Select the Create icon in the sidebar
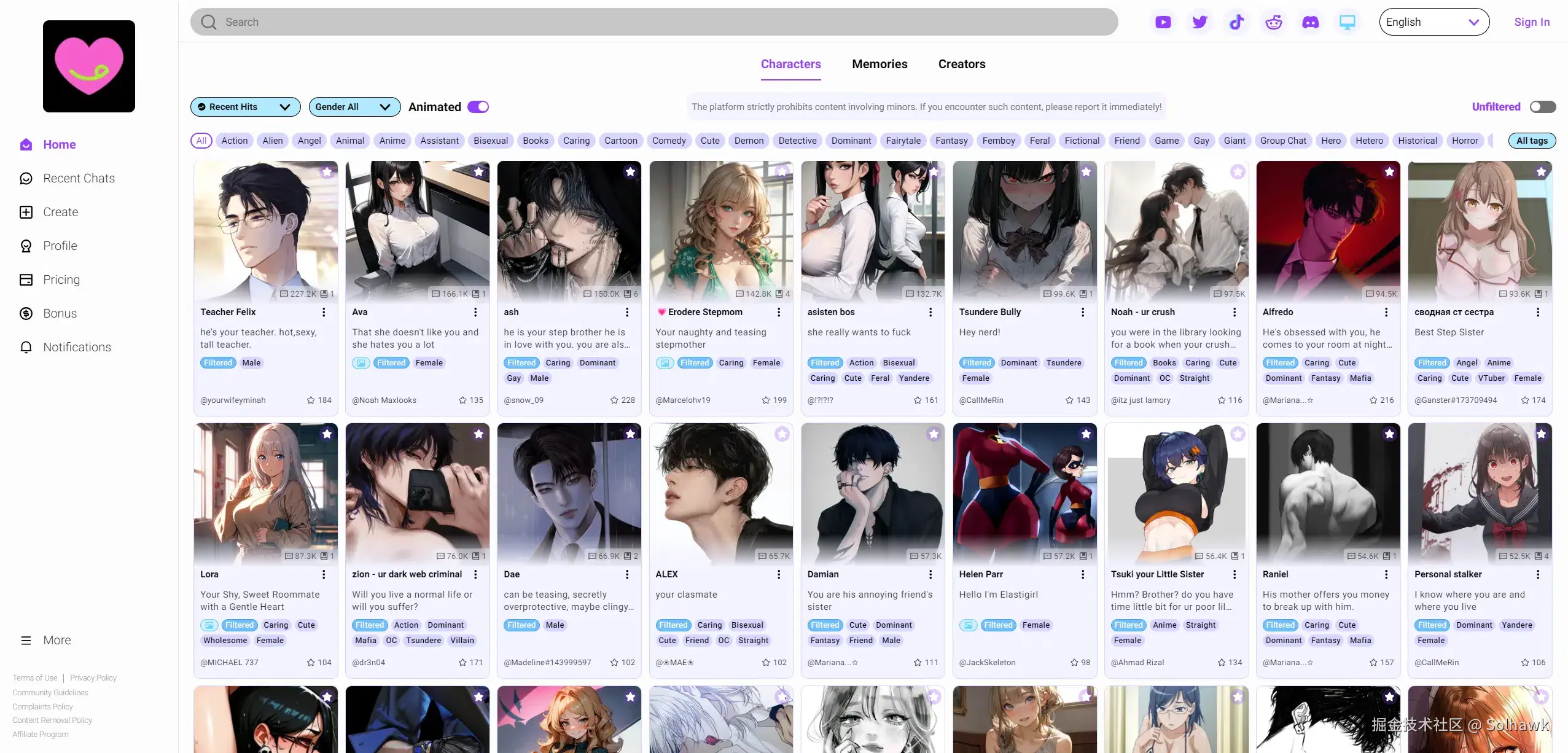The height and width of the screenshot is (753, 1568). (x=26, y=212)
